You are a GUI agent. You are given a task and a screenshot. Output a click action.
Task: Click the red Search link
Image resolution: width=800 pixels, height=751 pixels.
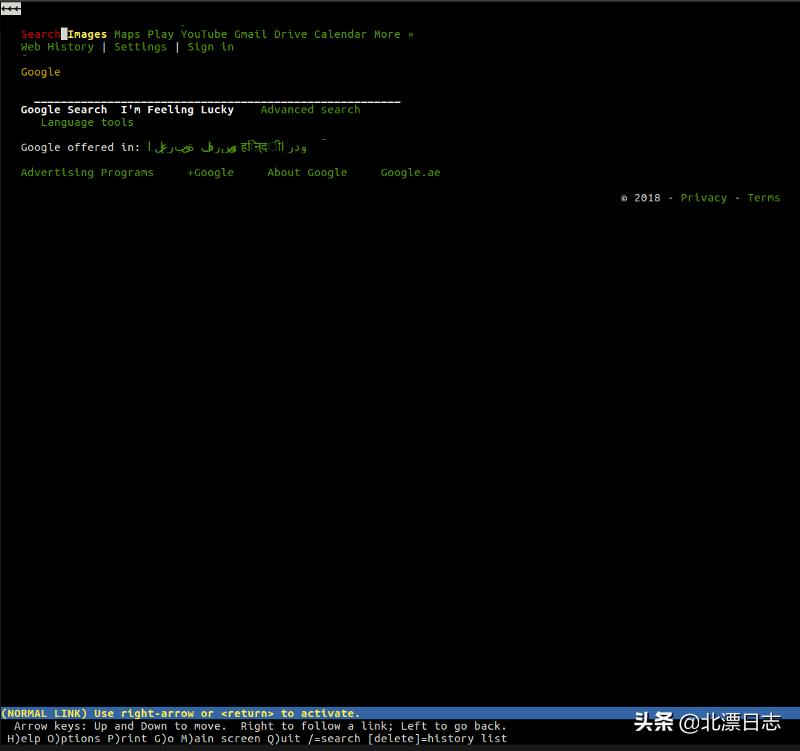[40, 34]
